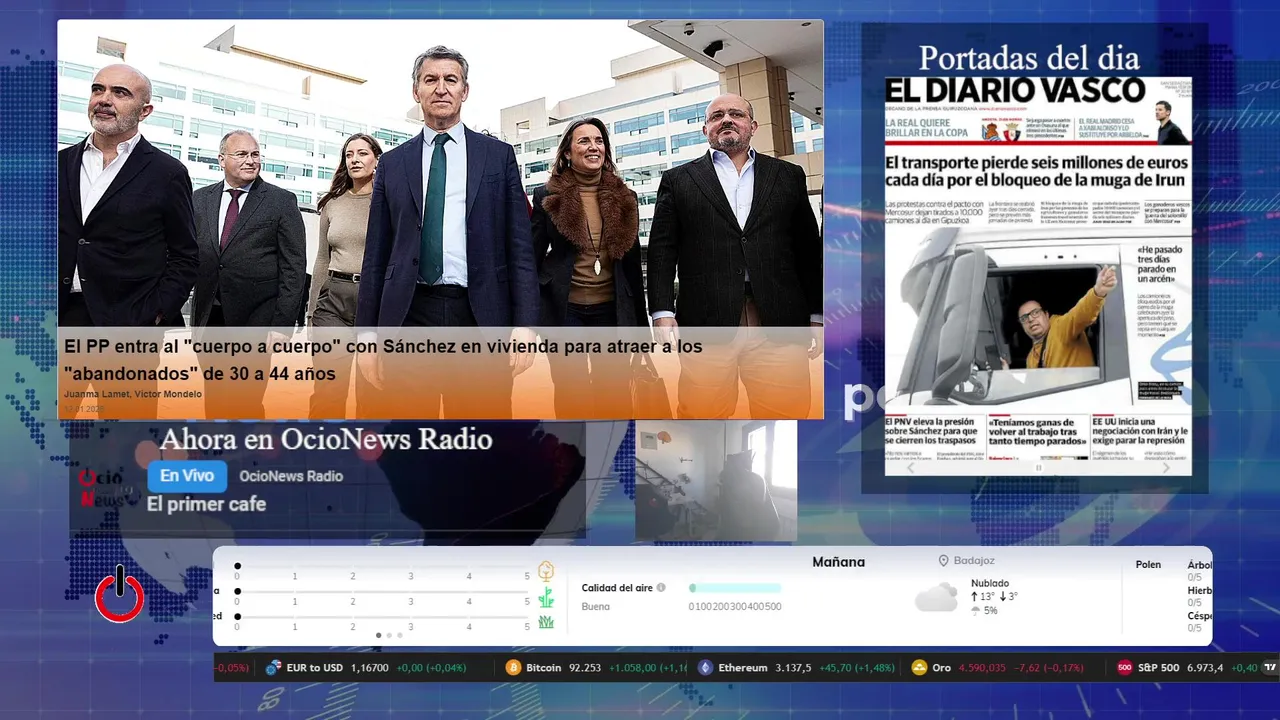Viewport: 1280px width, 720px height.
Task: Click the cloudy weather icon
Action: pyautogui.click(x=936, y=597)
